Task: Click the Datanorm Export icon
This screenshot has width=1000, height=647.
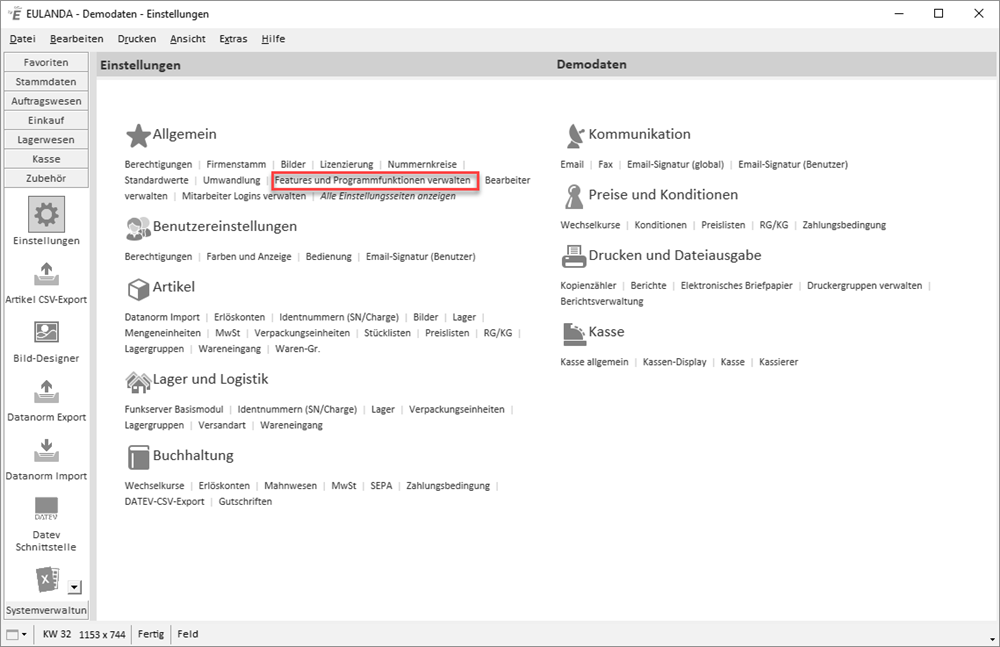Action: click(46, 391)
